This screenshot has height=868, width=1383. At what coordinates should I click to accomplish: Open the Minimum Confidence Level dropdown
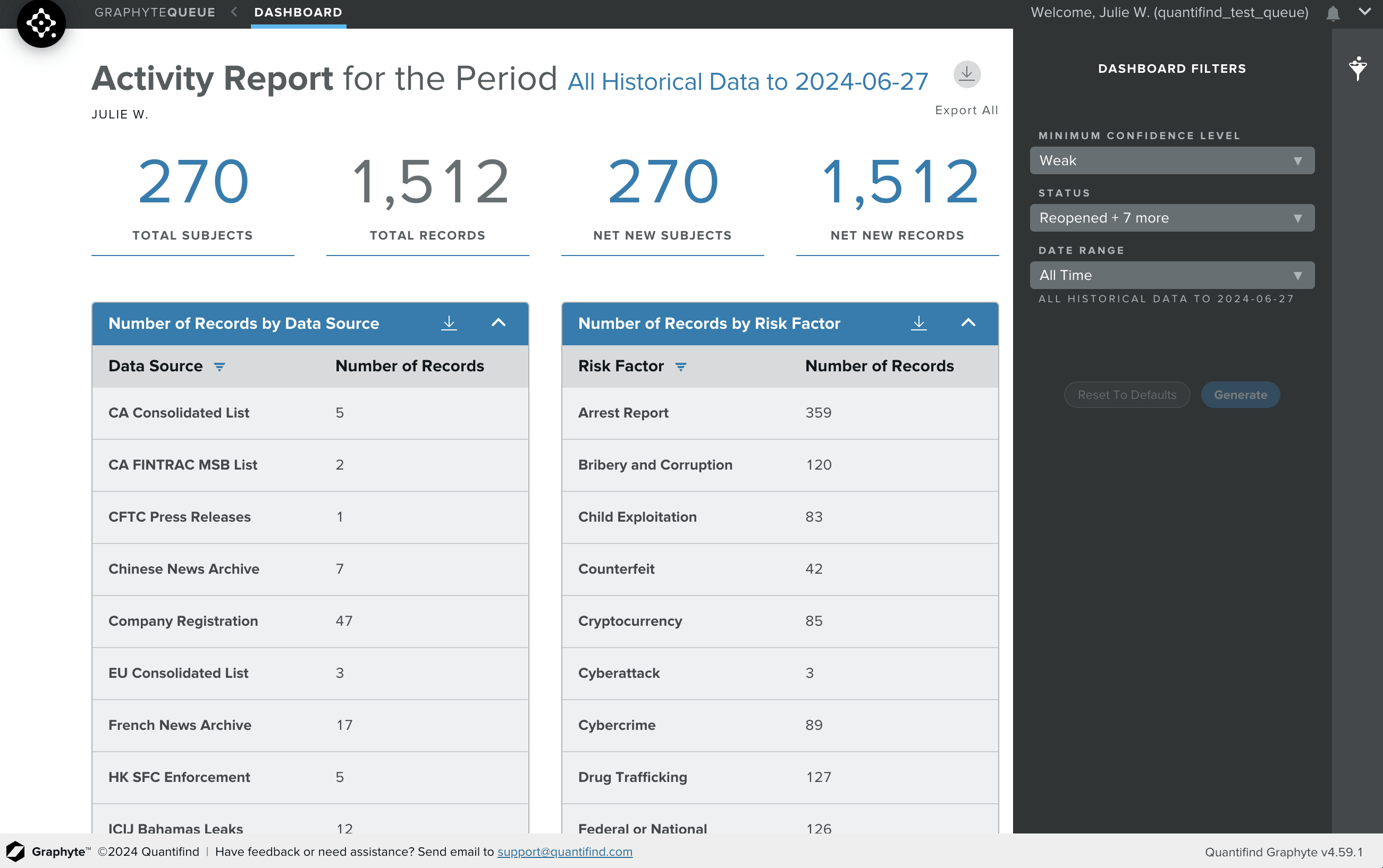coord(1171,161)
